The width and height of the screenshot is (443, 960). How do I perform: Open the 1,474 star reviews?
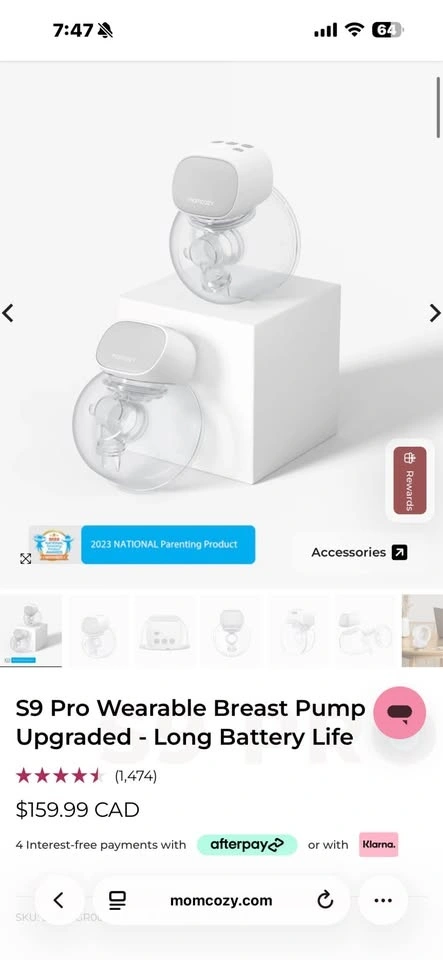pyautogui.click(x=86, y=776)
